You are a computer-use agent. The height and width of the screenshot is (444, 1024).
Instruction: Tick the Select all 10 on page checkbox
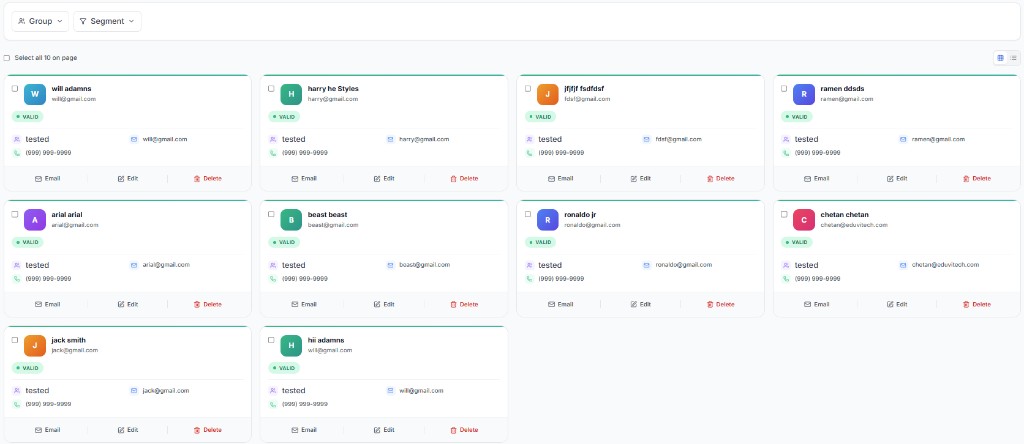[7, 58]
